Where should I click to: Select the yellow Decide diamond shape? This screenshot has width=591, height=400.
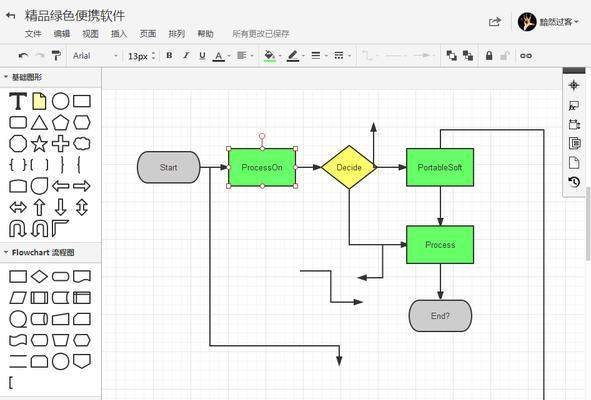tap(349, 167)
